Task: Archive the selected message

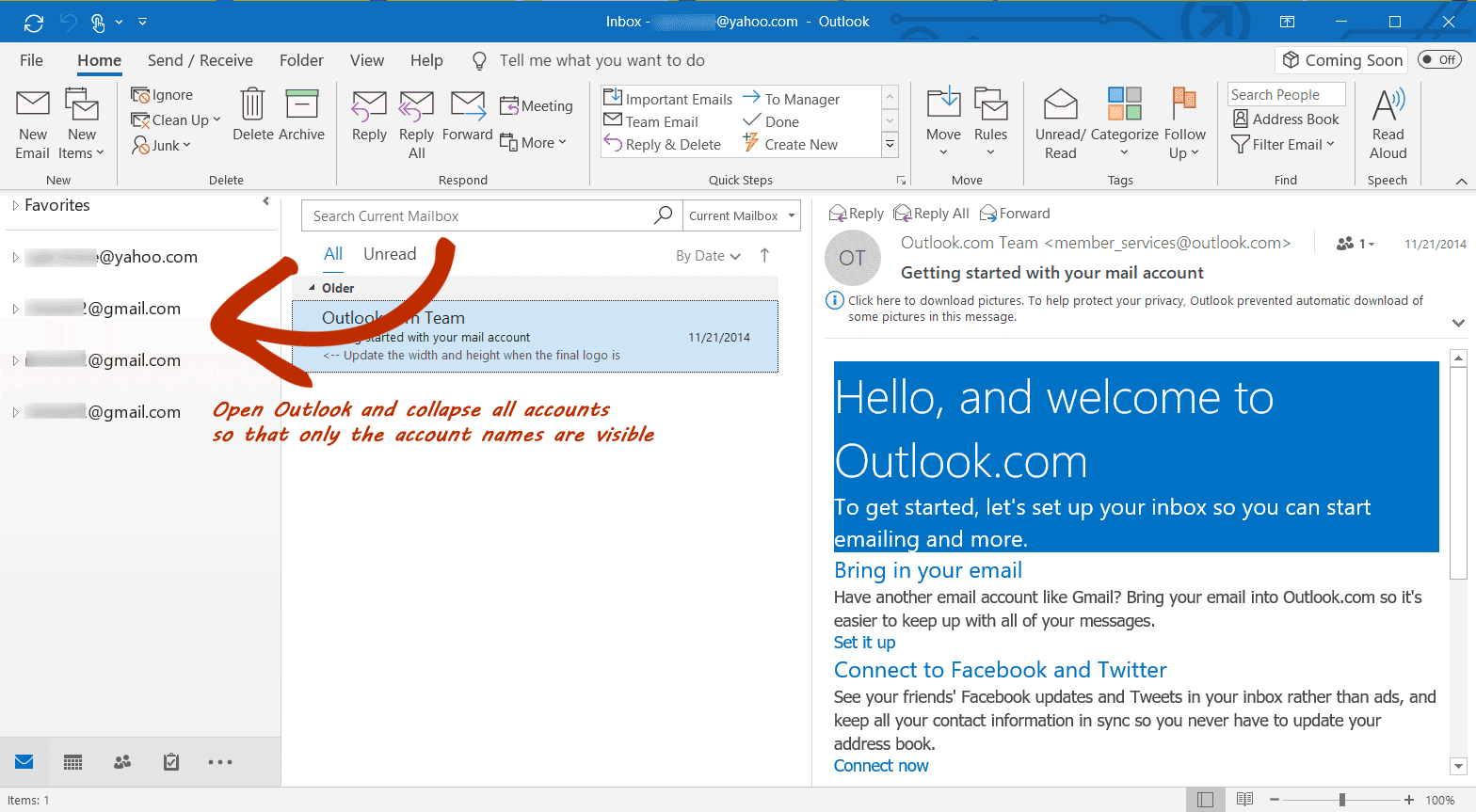Action: (x=301, y=115)
